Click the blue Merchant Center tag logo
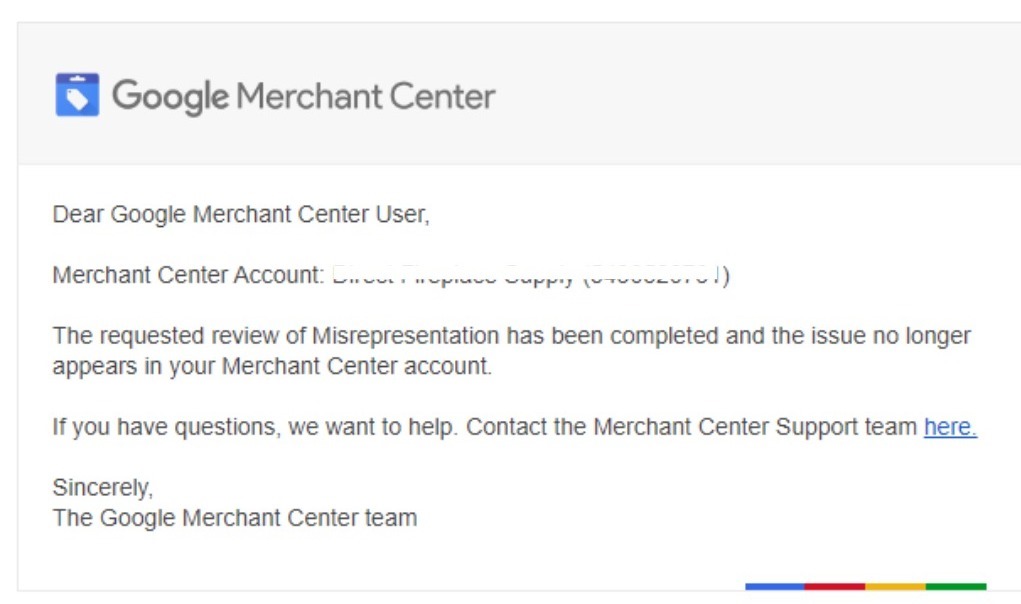The height and width of the screenshot is (604, 1021). click(x=77, y=95)
